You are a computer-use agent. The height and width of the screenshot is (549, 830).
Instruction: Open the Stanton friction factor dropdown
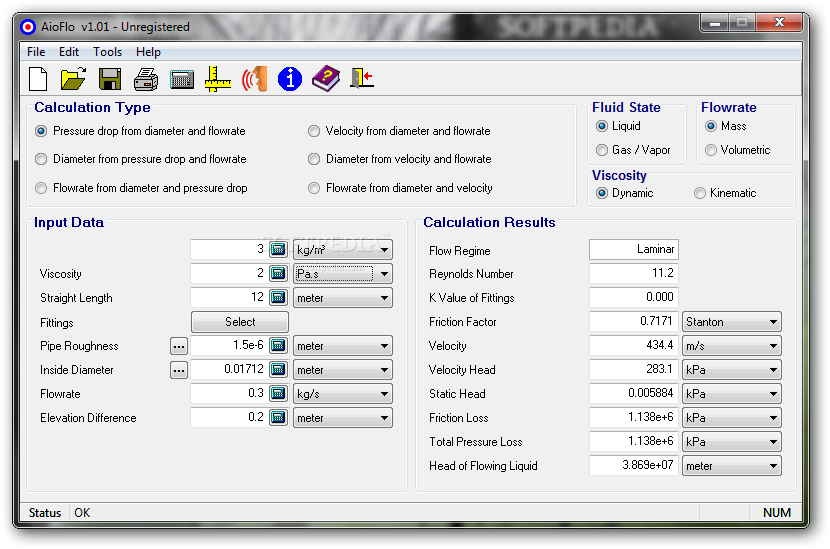pyautogui.click(x=732, y=321)
